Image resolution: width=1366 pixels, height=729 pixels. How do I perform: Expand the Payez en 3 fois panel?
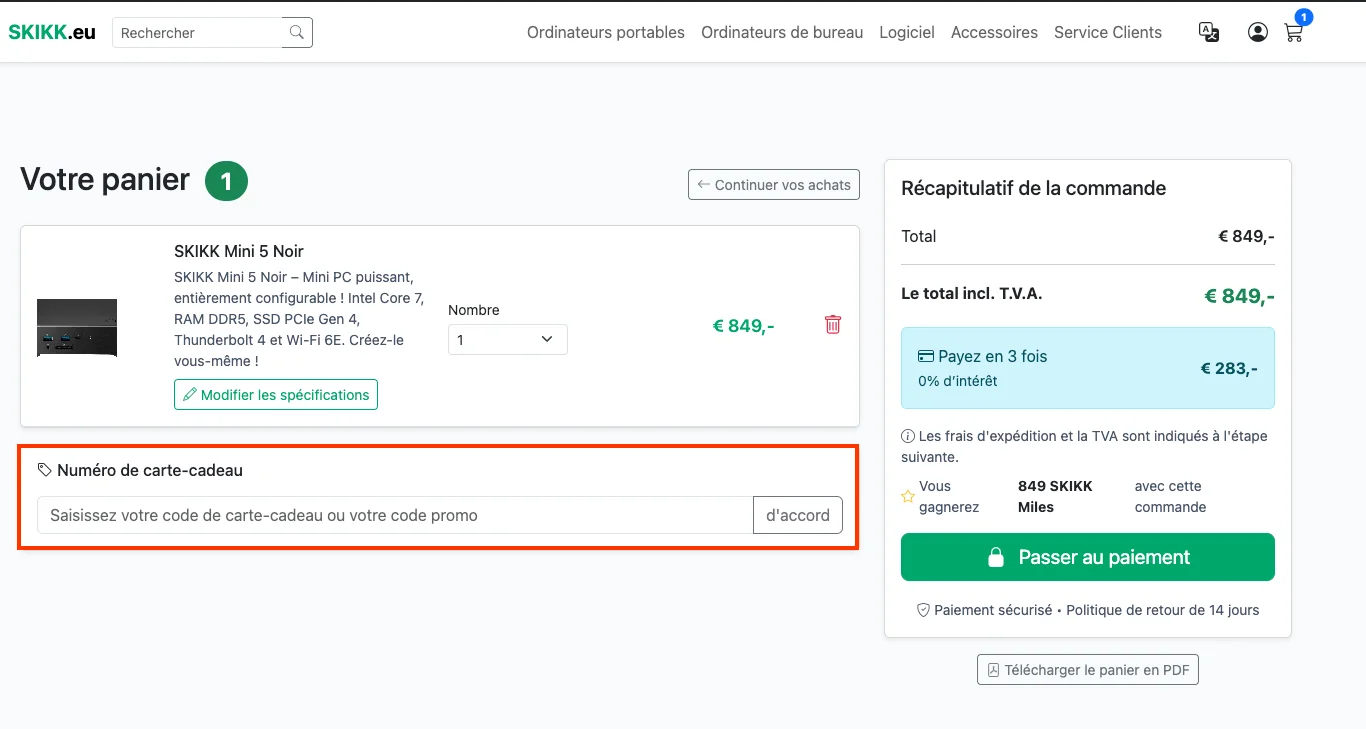pyautogui.click(x=1087, y=368)
